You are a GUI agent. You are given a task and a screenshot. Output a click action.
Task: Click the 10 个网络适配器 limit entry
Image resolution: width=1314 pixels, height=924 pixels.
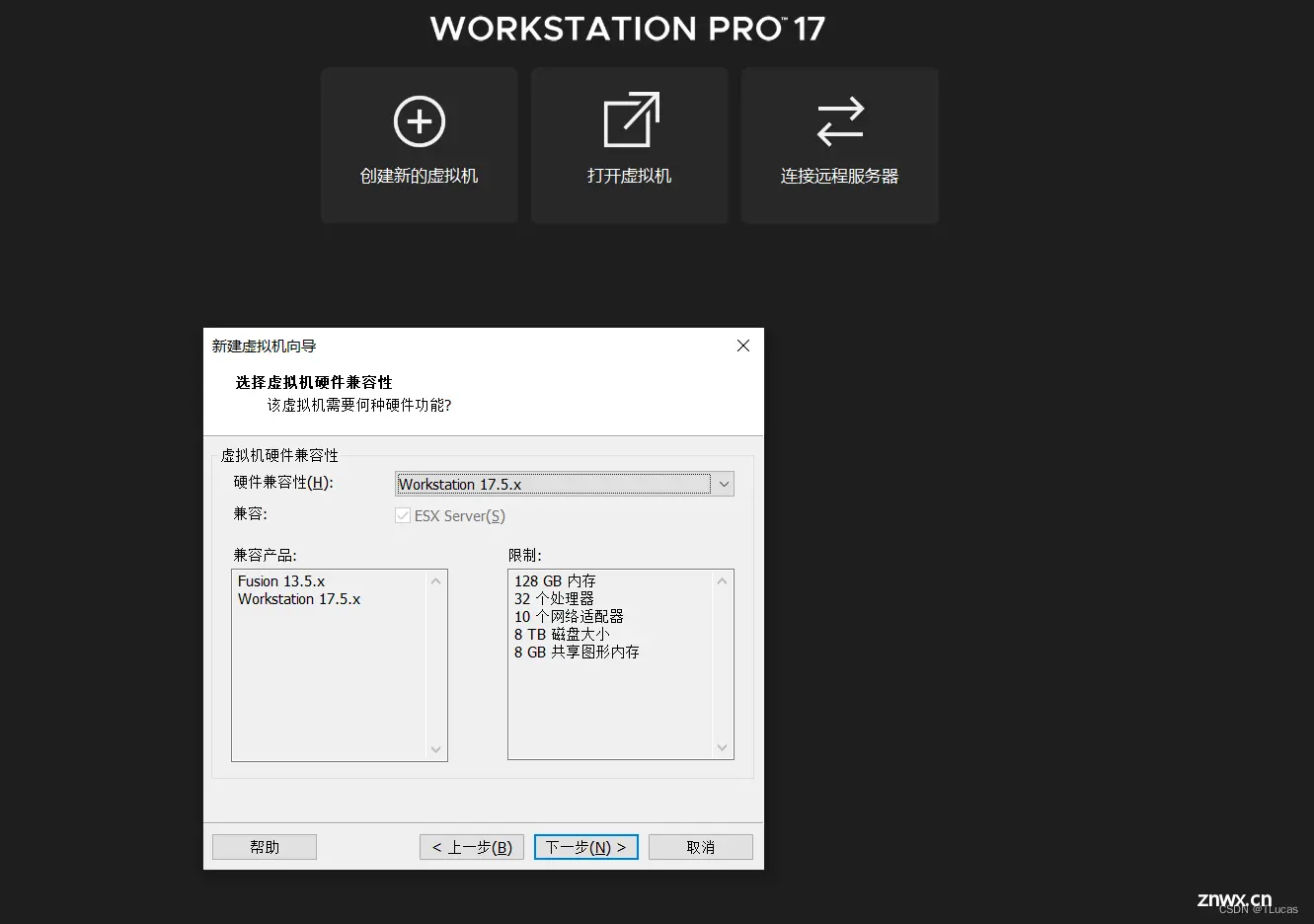(x=569, y=616)
